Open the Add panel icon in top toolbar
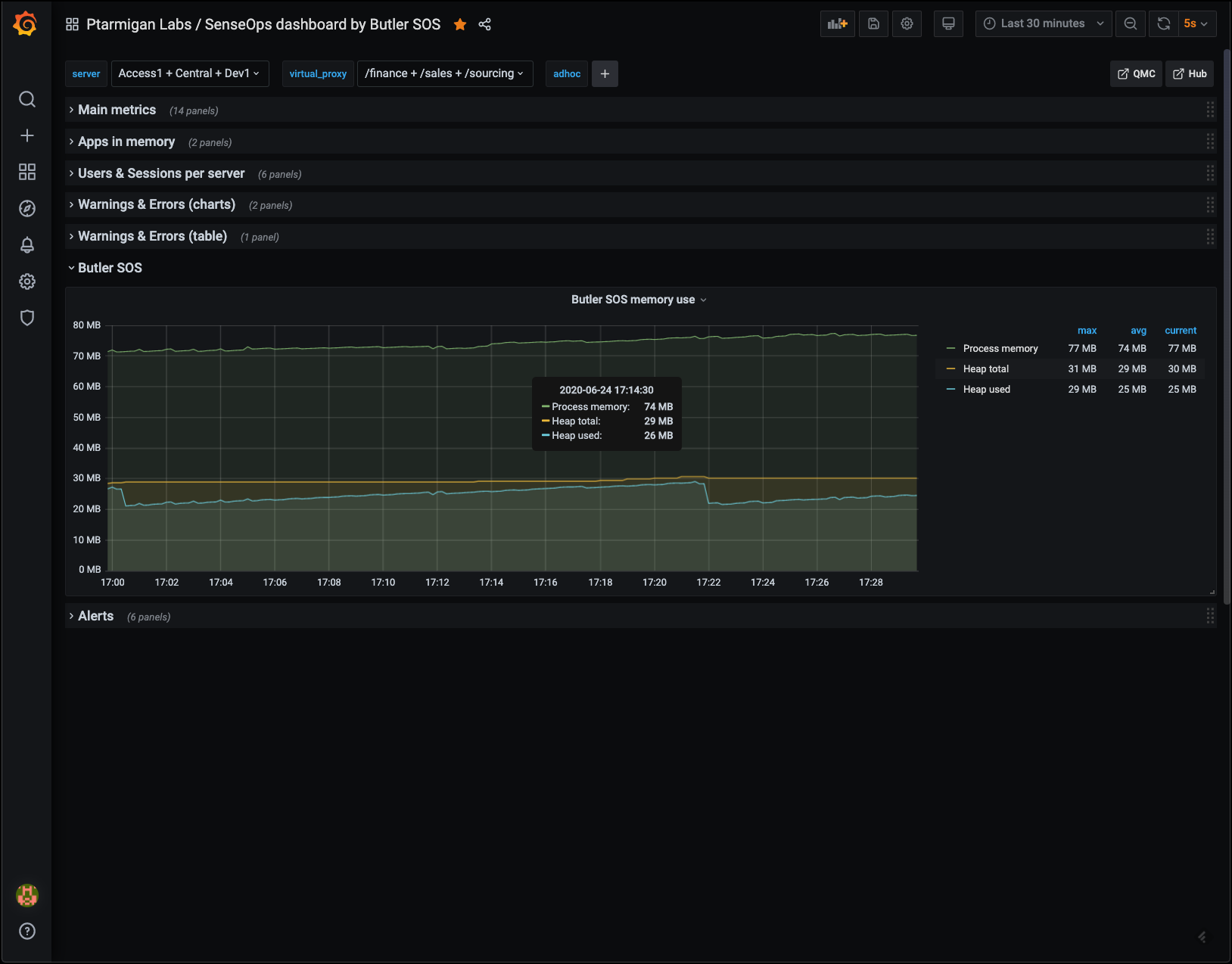1232x964 pixels. click(x=837, y=23)
